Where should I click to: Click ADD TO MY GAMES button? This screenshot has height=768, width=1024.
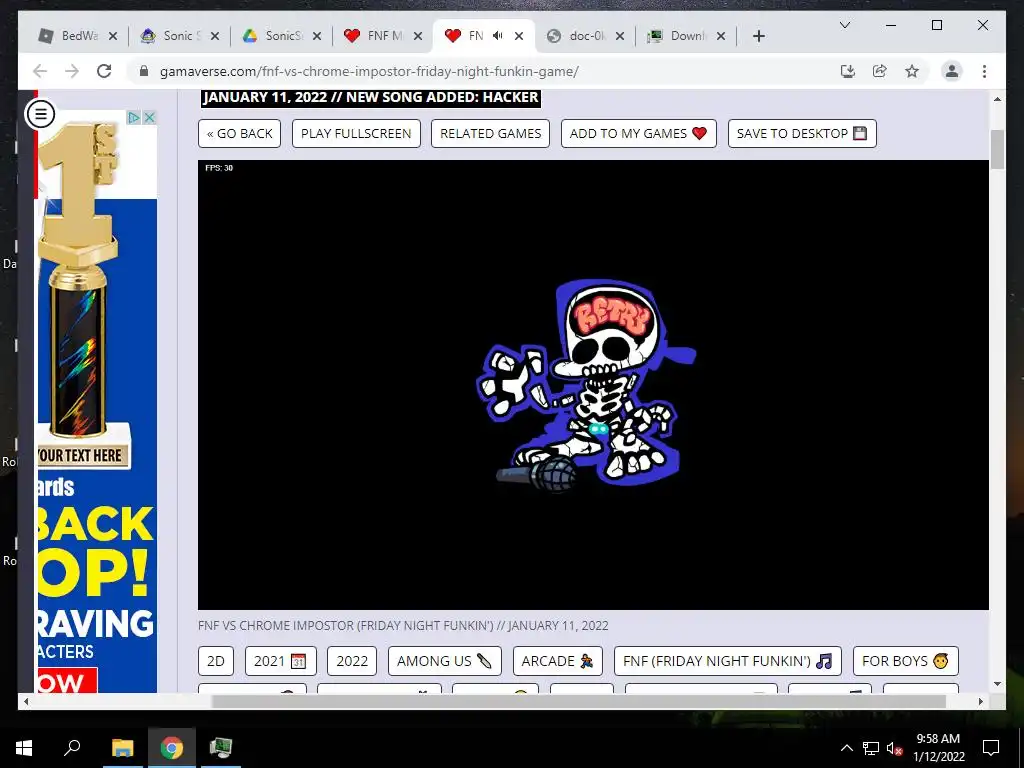639,133
